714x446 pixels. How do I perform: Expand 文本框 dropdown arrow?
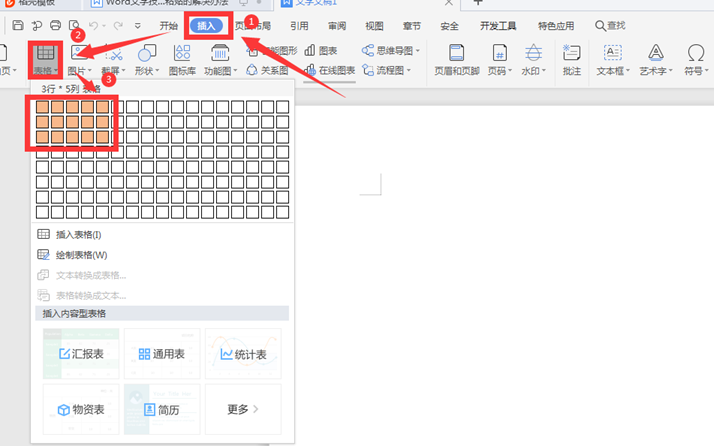[628, 71]
